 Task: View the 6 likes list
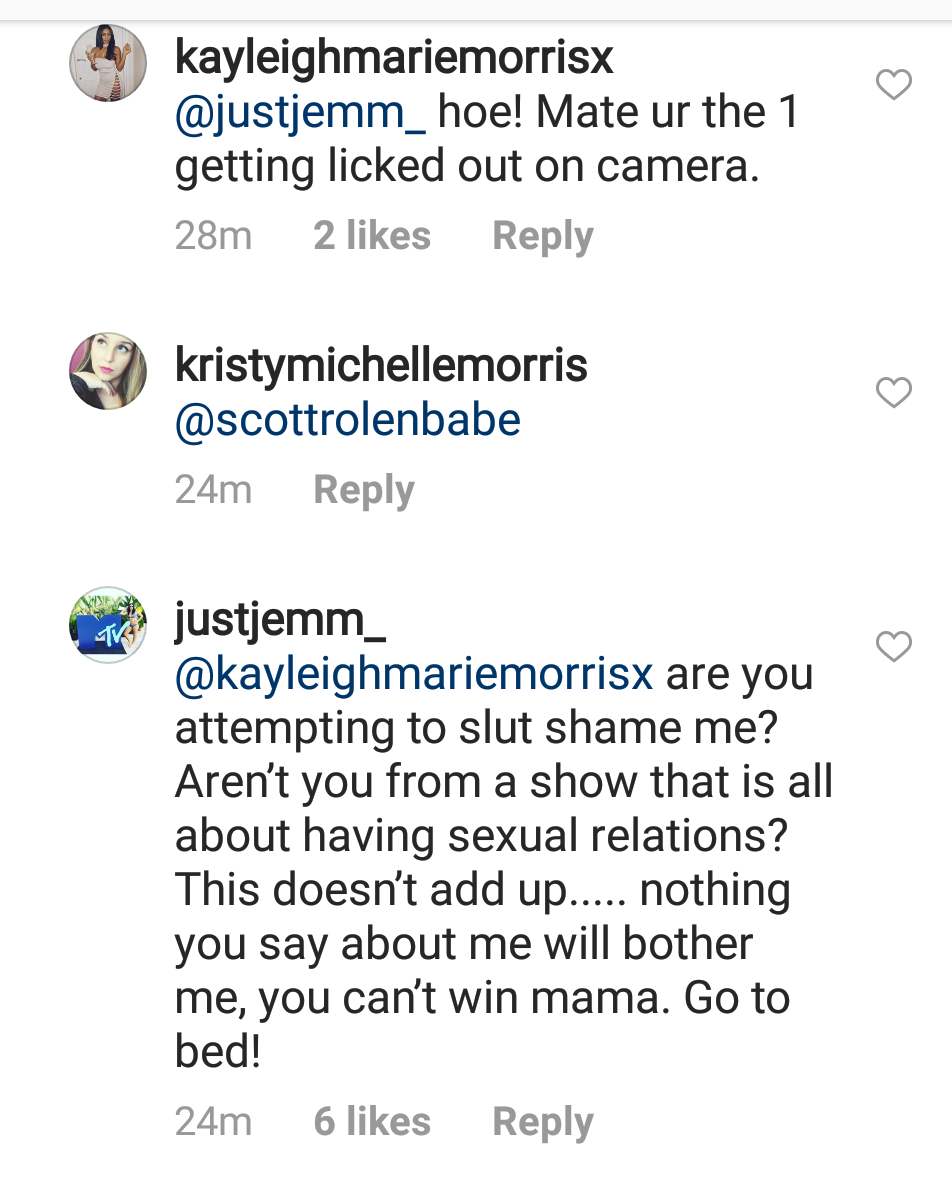(372, 1122)
